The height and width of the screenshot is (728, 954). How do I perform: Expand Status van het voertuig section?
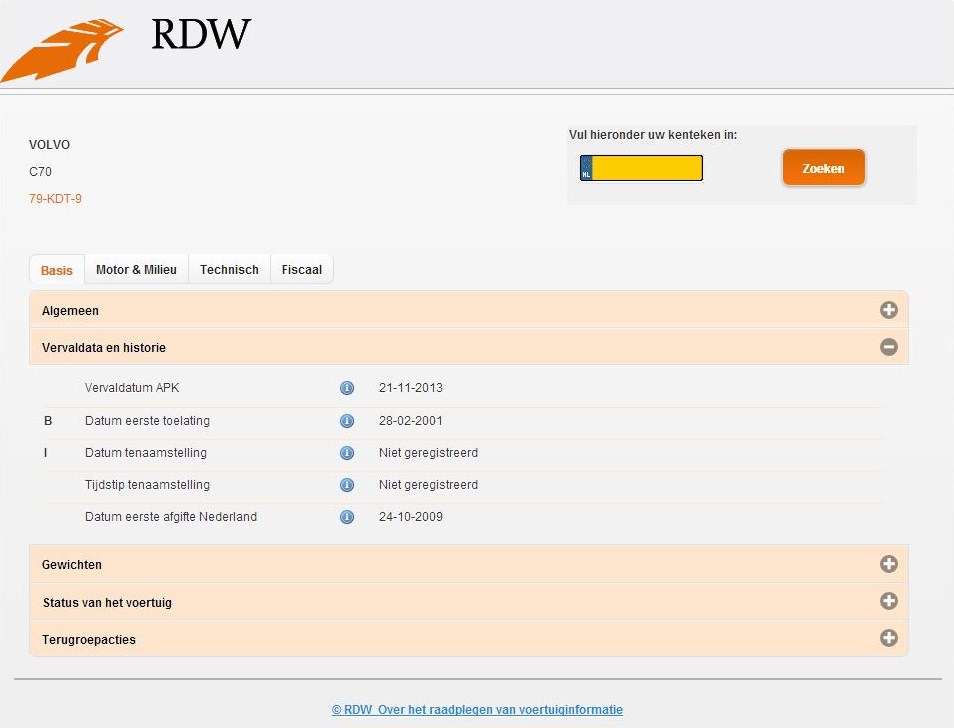[888, 601]
